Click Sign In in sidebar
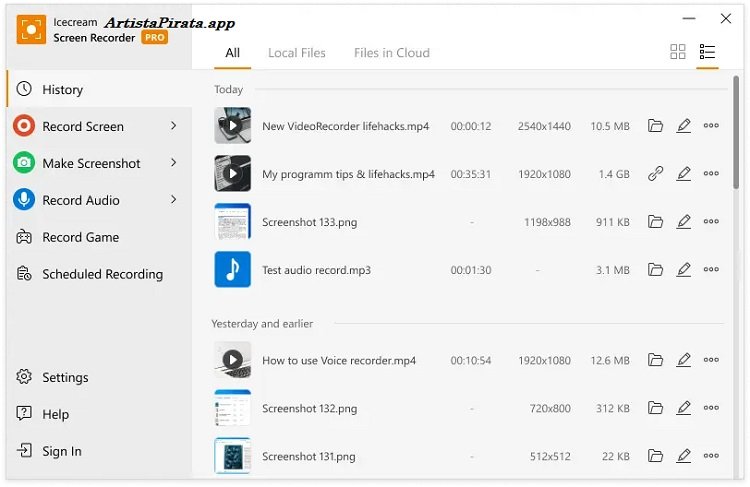The height and width of the screenshot is (487, 750). point(61,452)
